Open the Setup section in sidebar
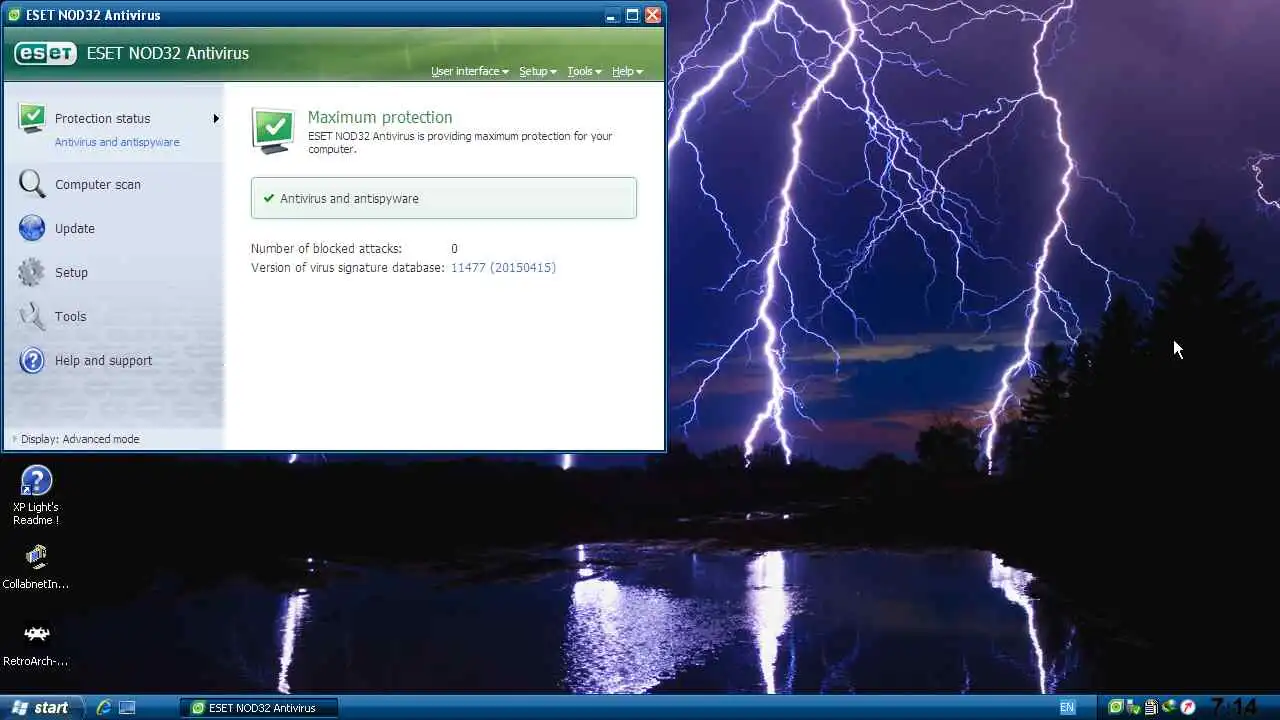This screenshot has width=1280, height=720. [x=71, y=272]
